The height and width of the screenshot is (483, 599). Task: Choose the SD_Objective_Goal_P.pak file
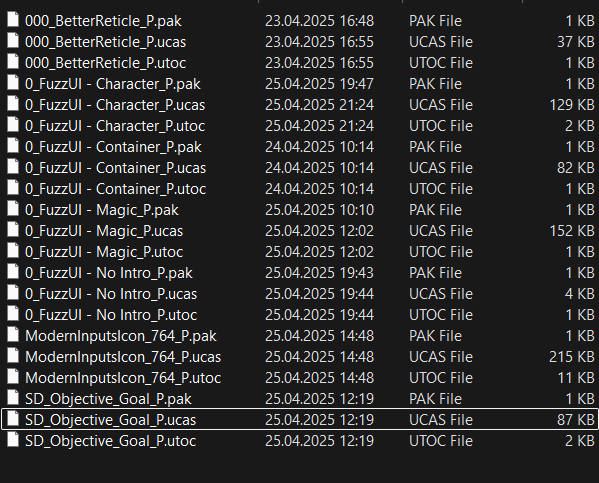tap(108, 399)
